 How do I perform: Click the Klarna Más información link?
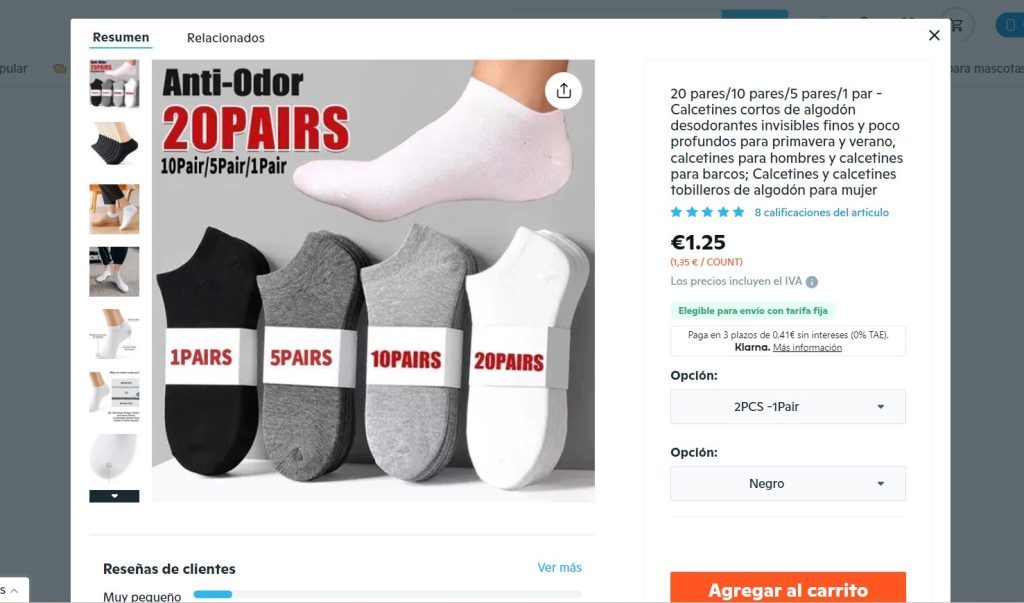coord(807,348)
